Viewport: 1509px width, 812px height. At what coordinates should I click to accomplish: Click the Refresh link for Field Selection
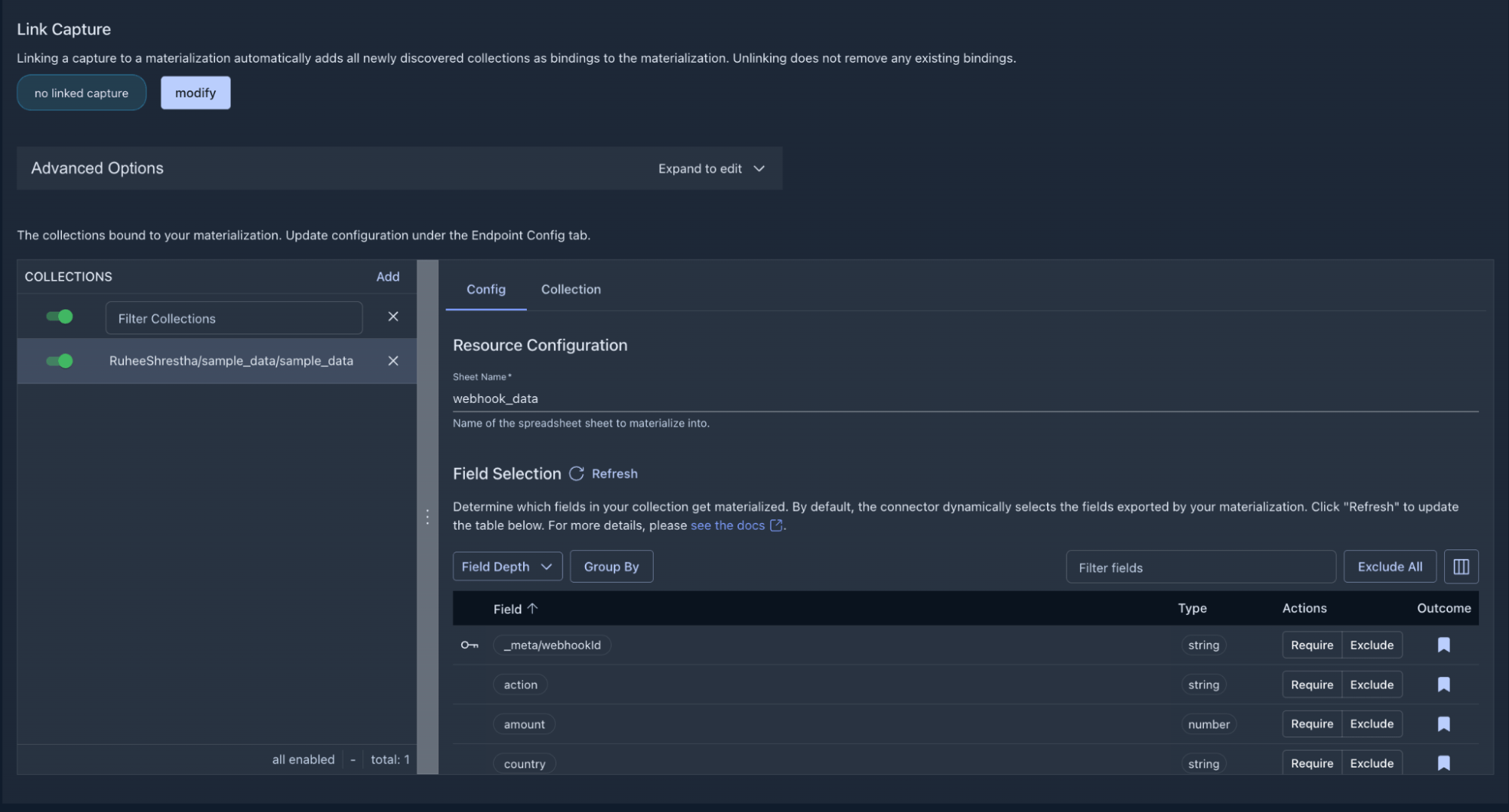(x=614, y=474)
